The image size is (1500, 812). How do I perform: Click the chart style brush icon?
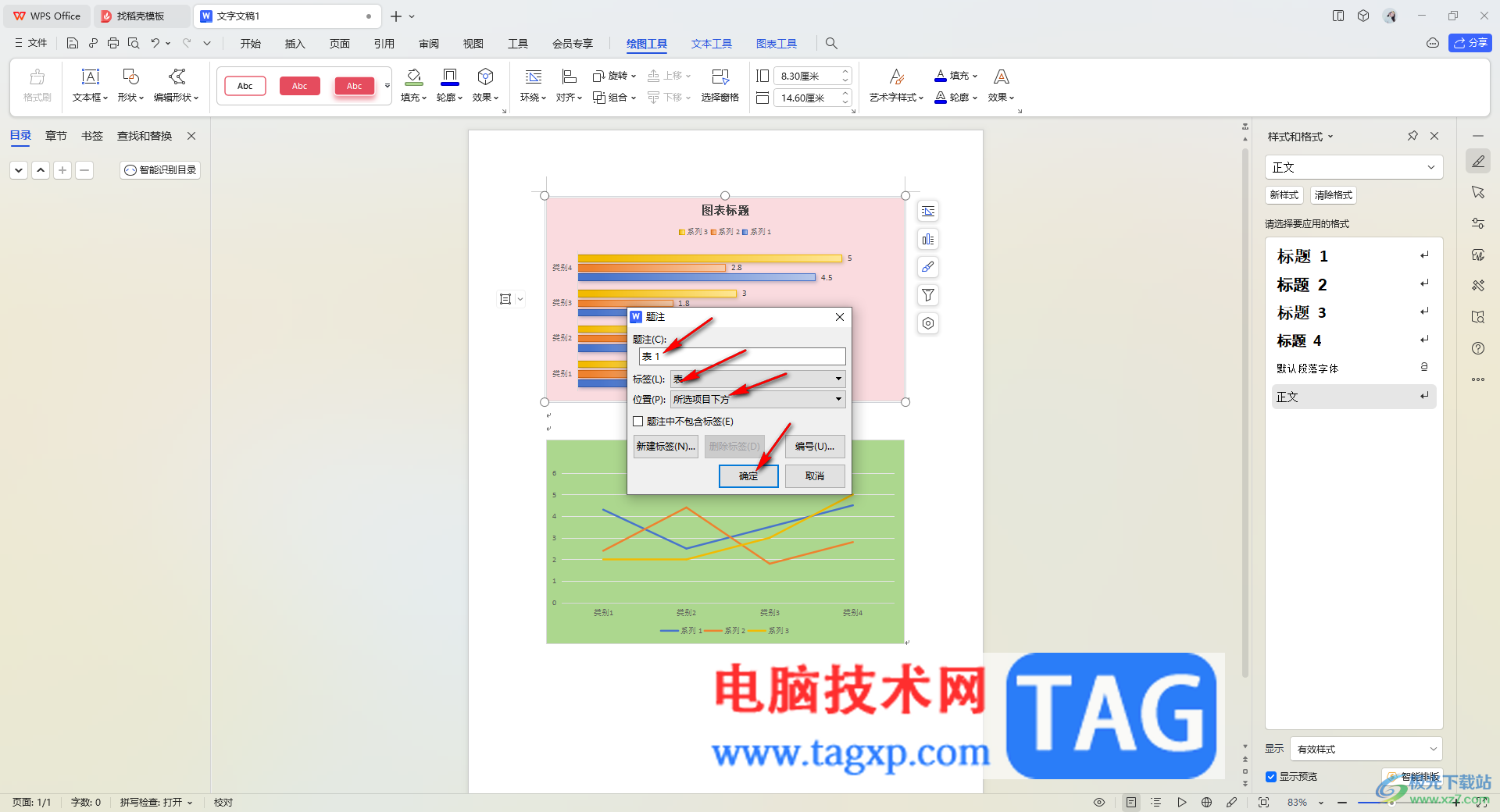(927, 267)
